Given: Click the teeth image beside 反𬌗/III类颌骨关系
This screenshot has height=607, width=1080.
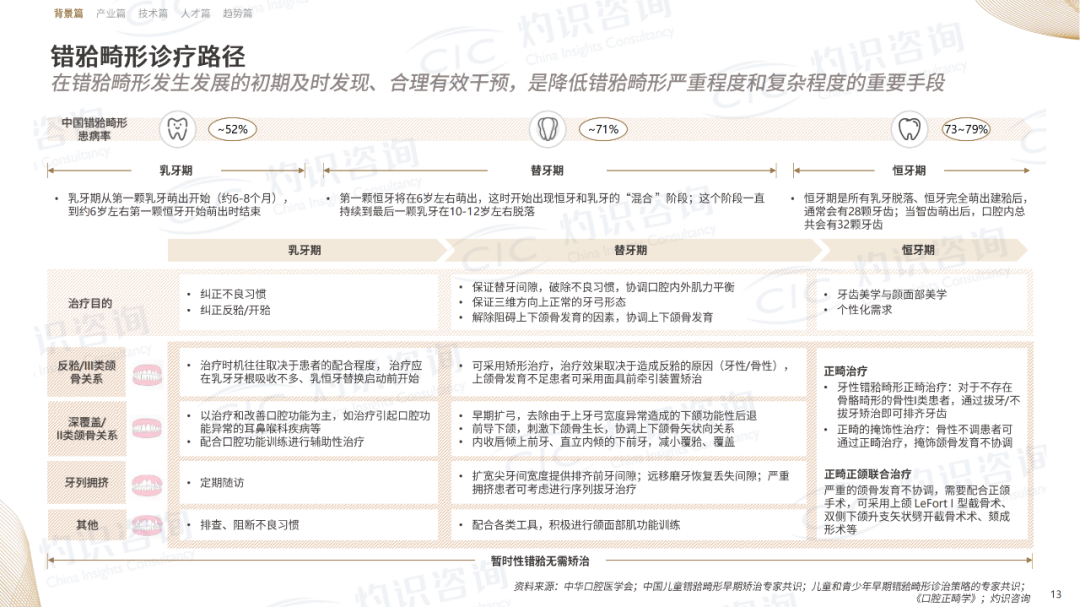Looking at the screenshot, I should click(147, 375).
